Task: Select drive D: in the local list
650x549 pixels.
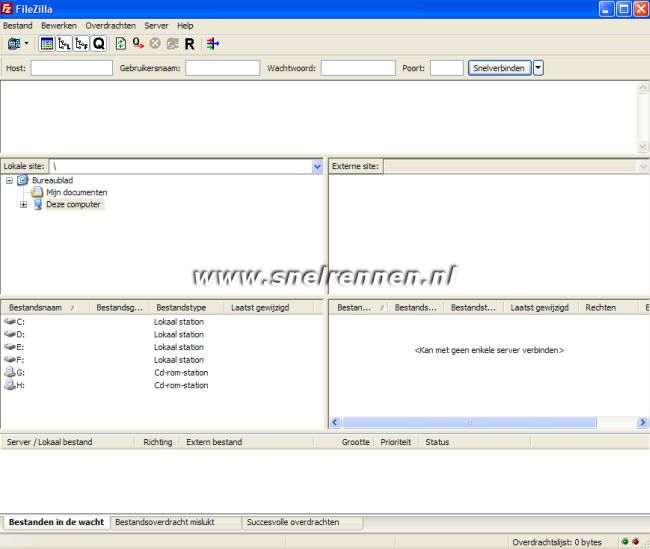Action: point(15,334)
